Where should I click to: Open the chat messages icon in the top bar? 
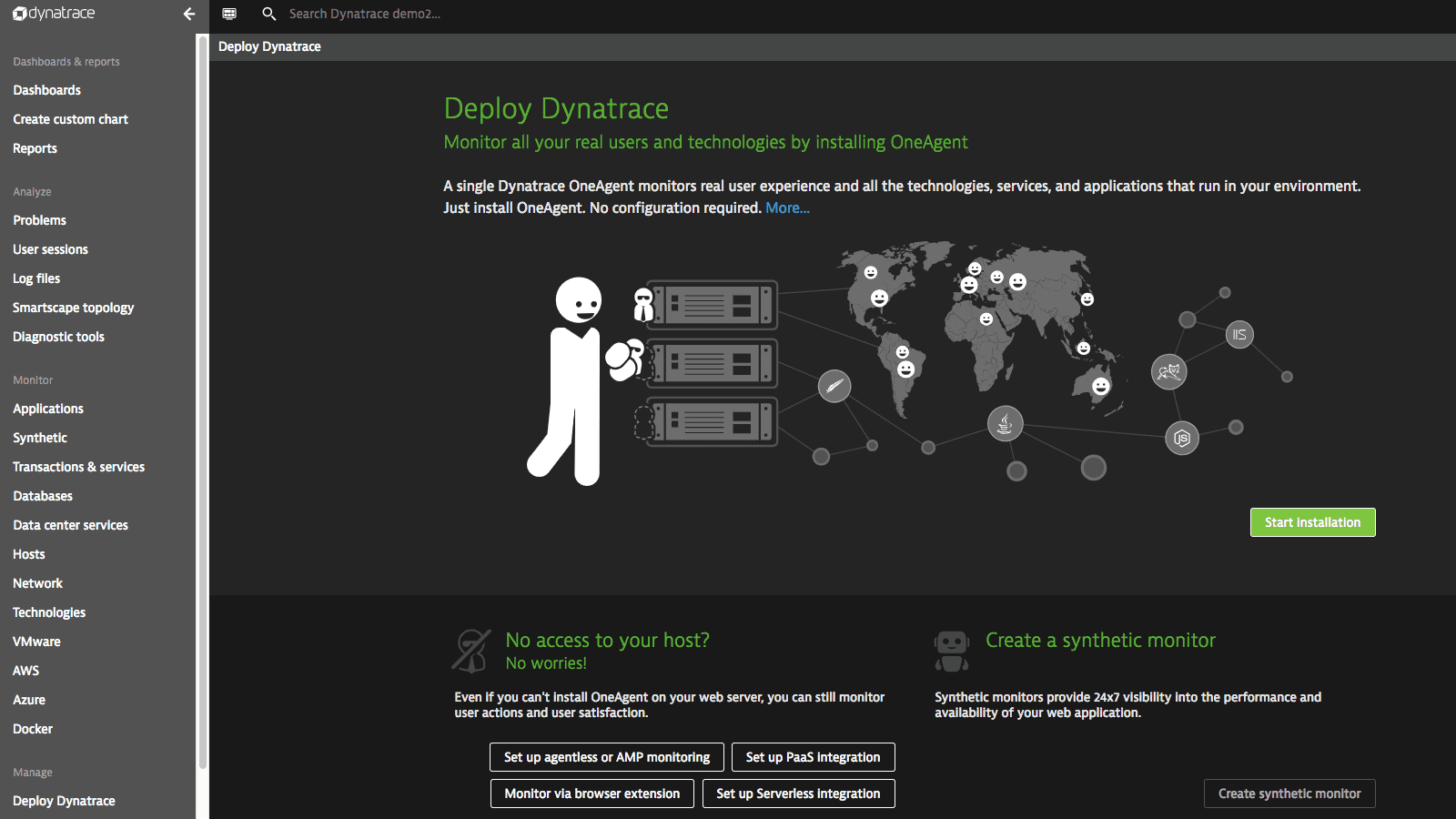229,14
